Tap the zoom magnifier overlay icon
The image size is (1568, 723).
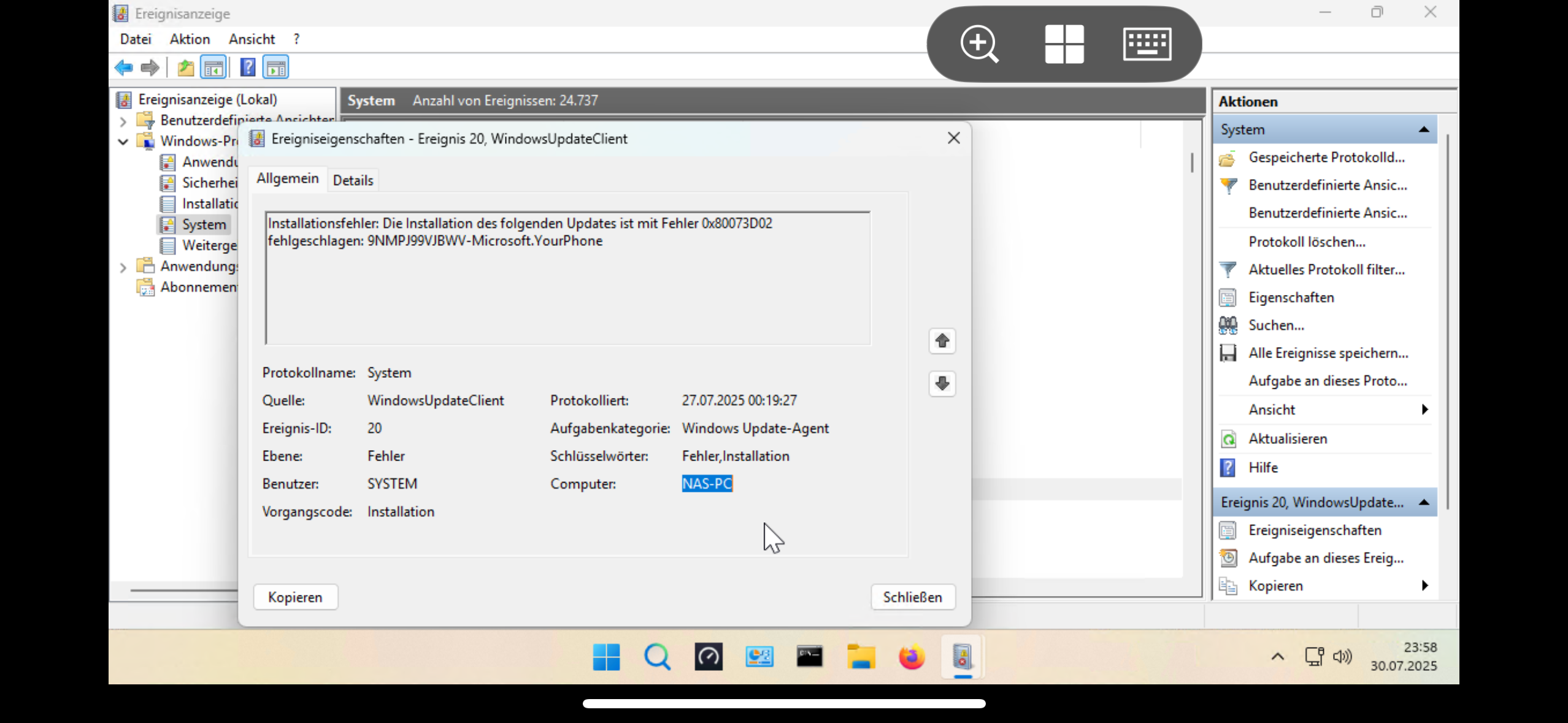pos(979,44)
